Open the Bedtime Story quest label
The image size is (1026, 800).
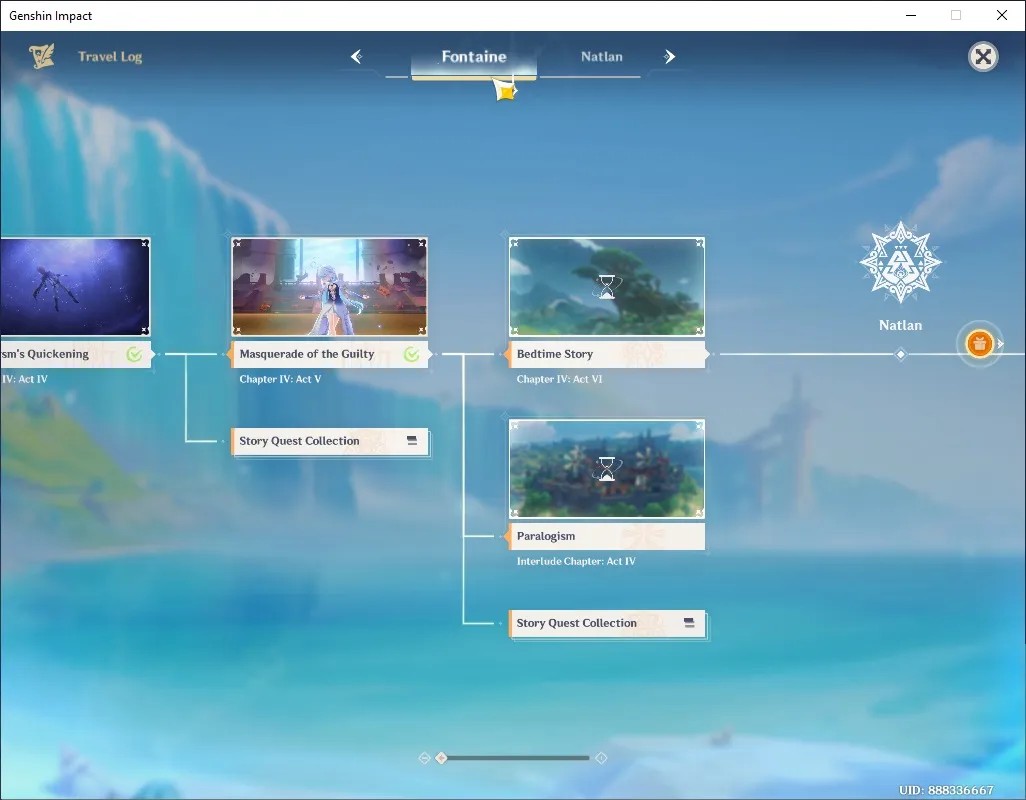pyautogui.click(x=607, y=354)
